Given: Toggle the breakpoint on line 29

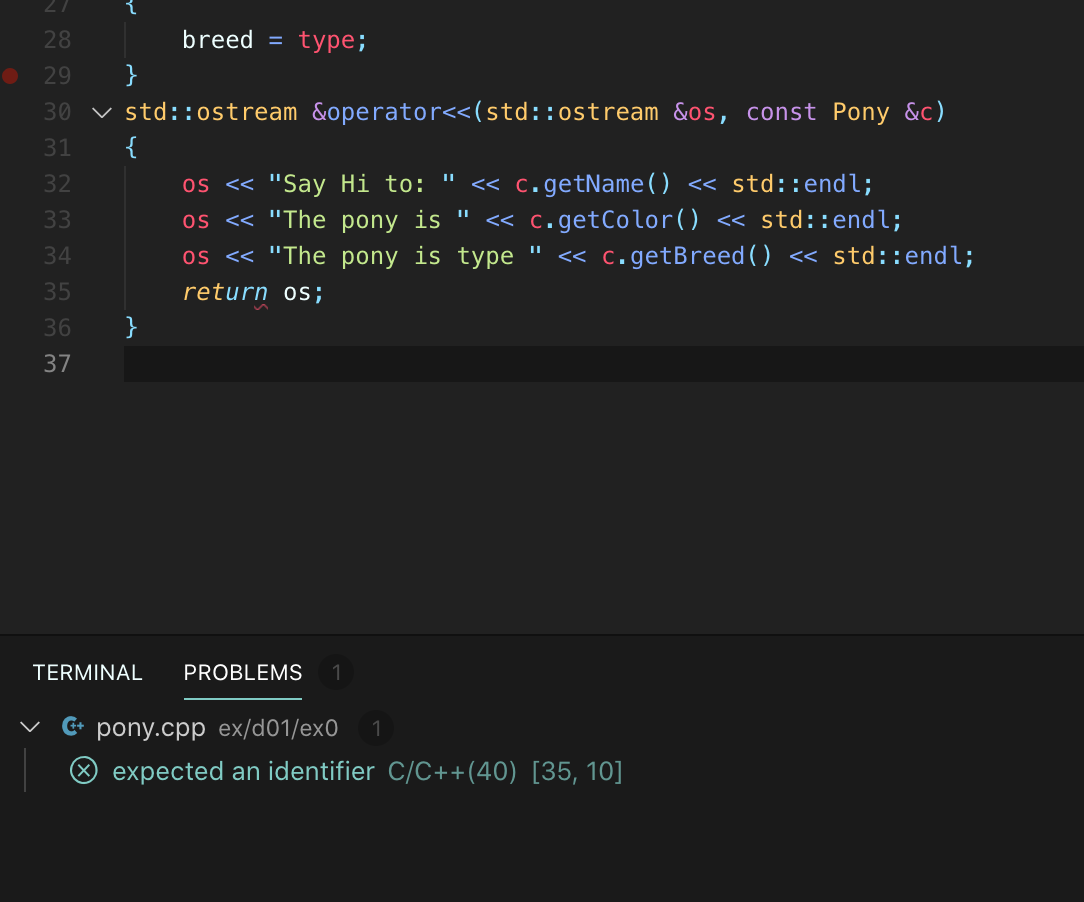Looking at the screenshot, I should pos(10,75).
